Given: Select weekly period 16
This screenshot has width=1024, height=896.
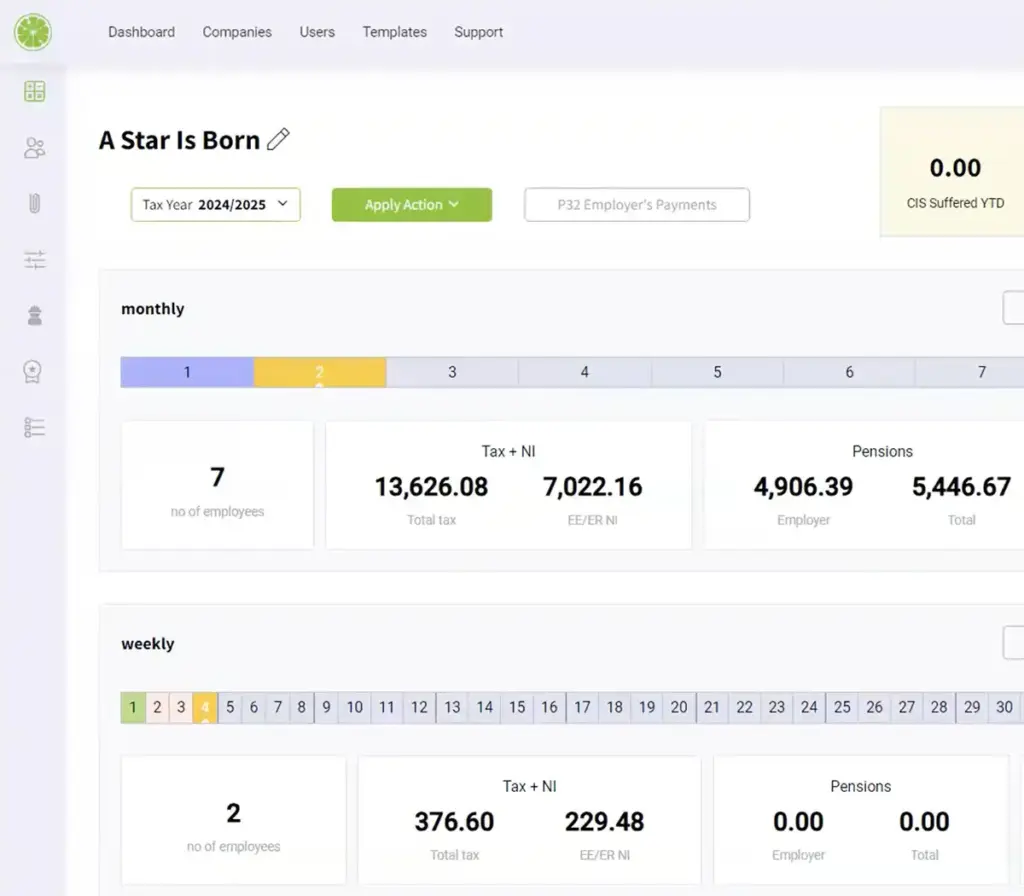Looking at the screenshot, I should [549, 707].
